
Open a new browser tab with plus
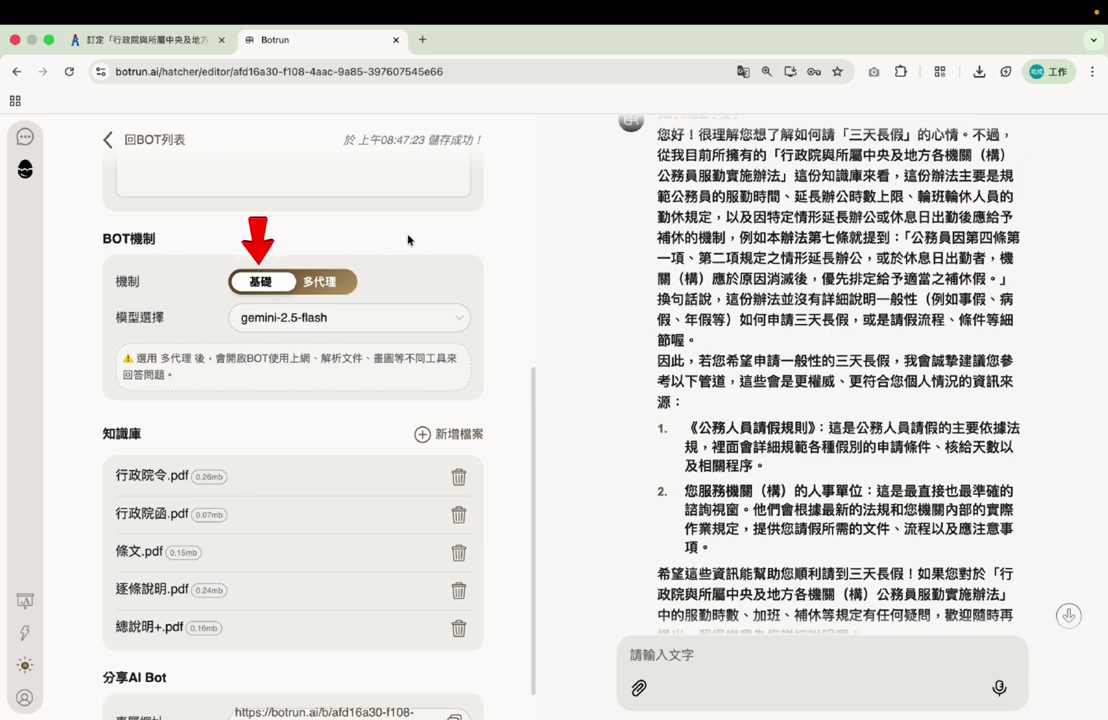pyautogui.click(x=423, y=40)
